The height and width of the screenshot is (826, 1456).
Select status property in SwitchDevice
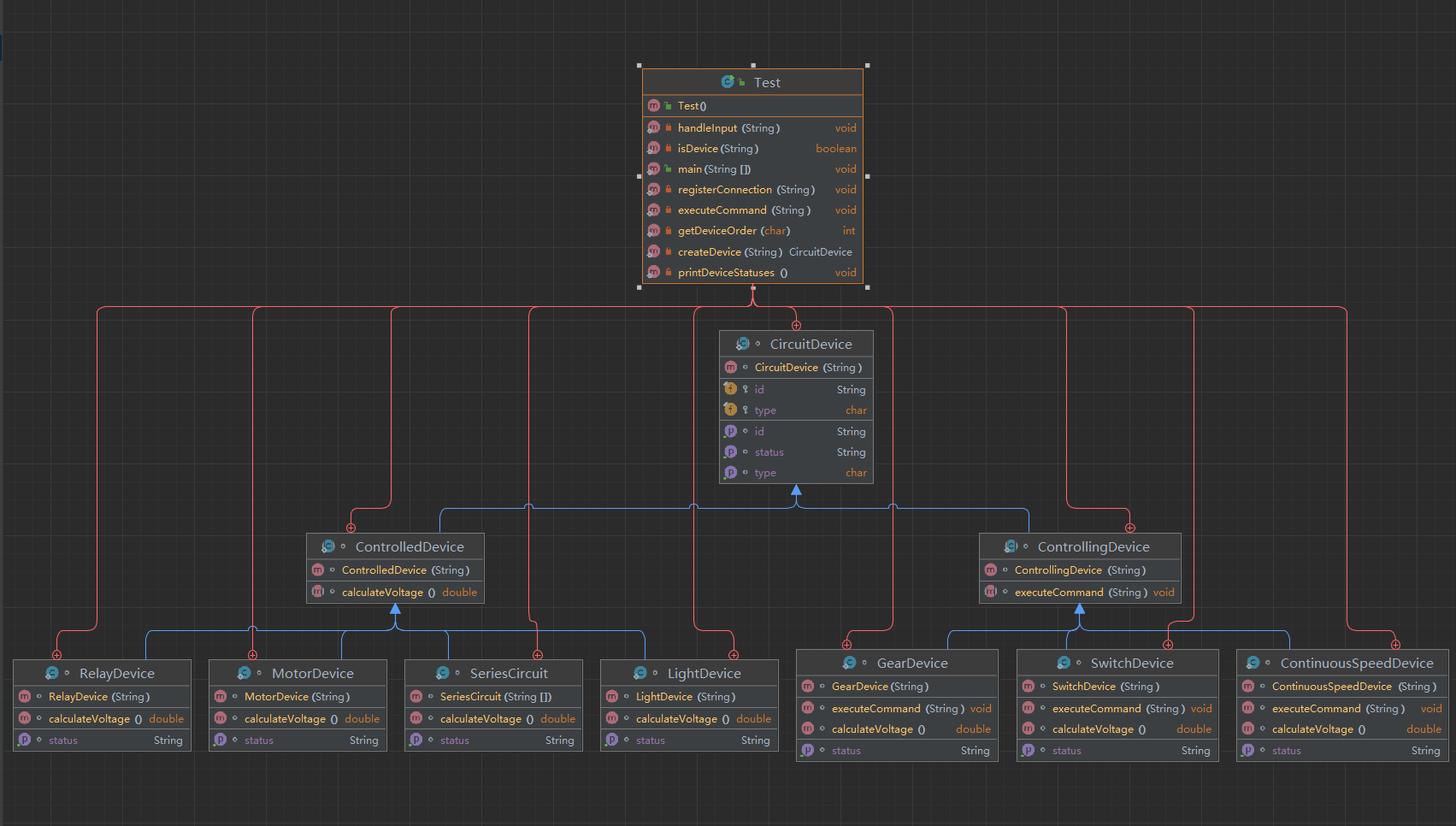pos(1117,750)
